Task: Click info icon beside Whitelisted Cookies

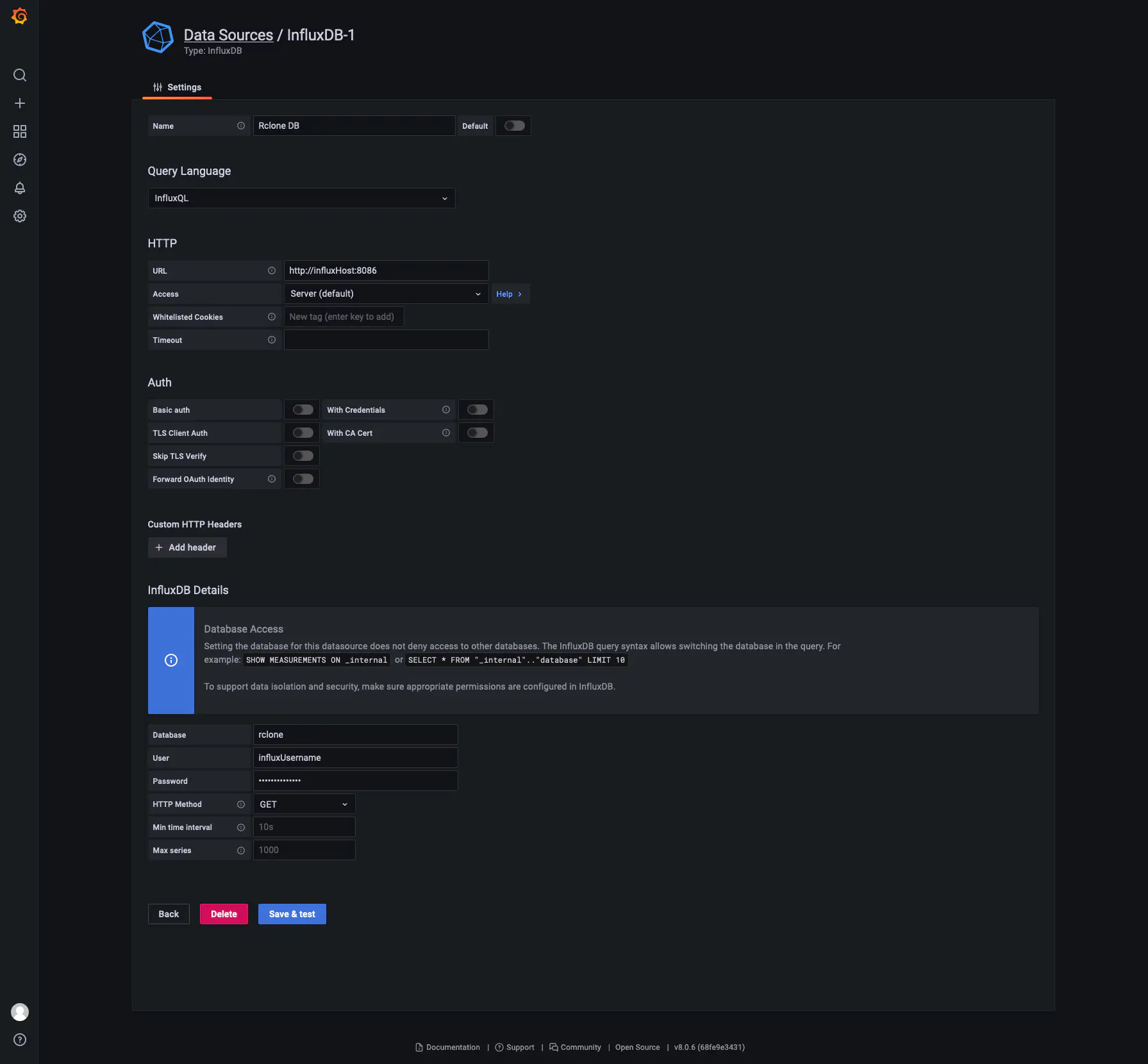Action: click(x=272, y=317)
